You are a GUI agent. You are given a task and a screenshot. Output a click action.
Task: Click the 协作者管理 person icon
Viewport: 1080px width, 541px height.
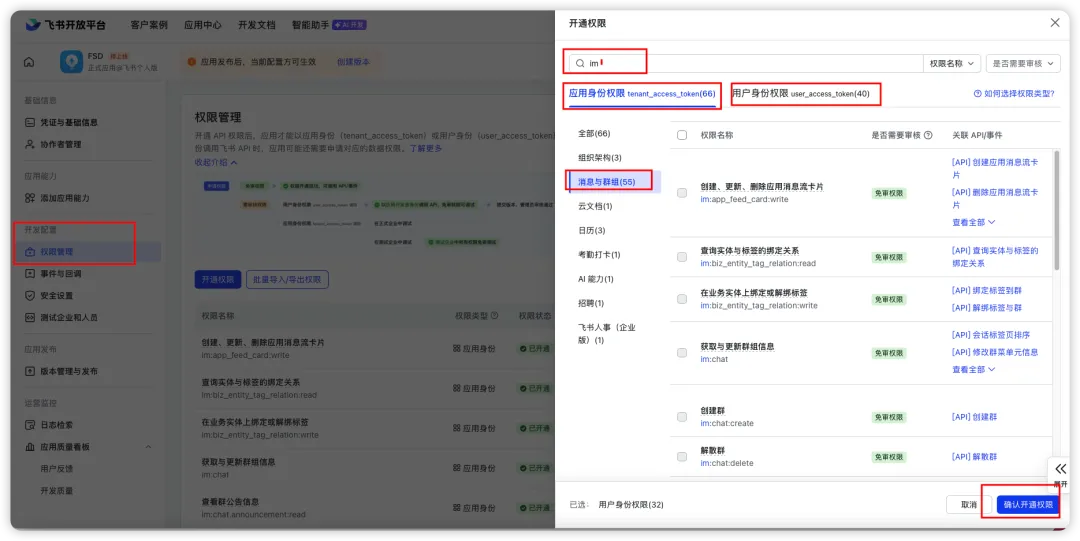click(x=30, y=144)
